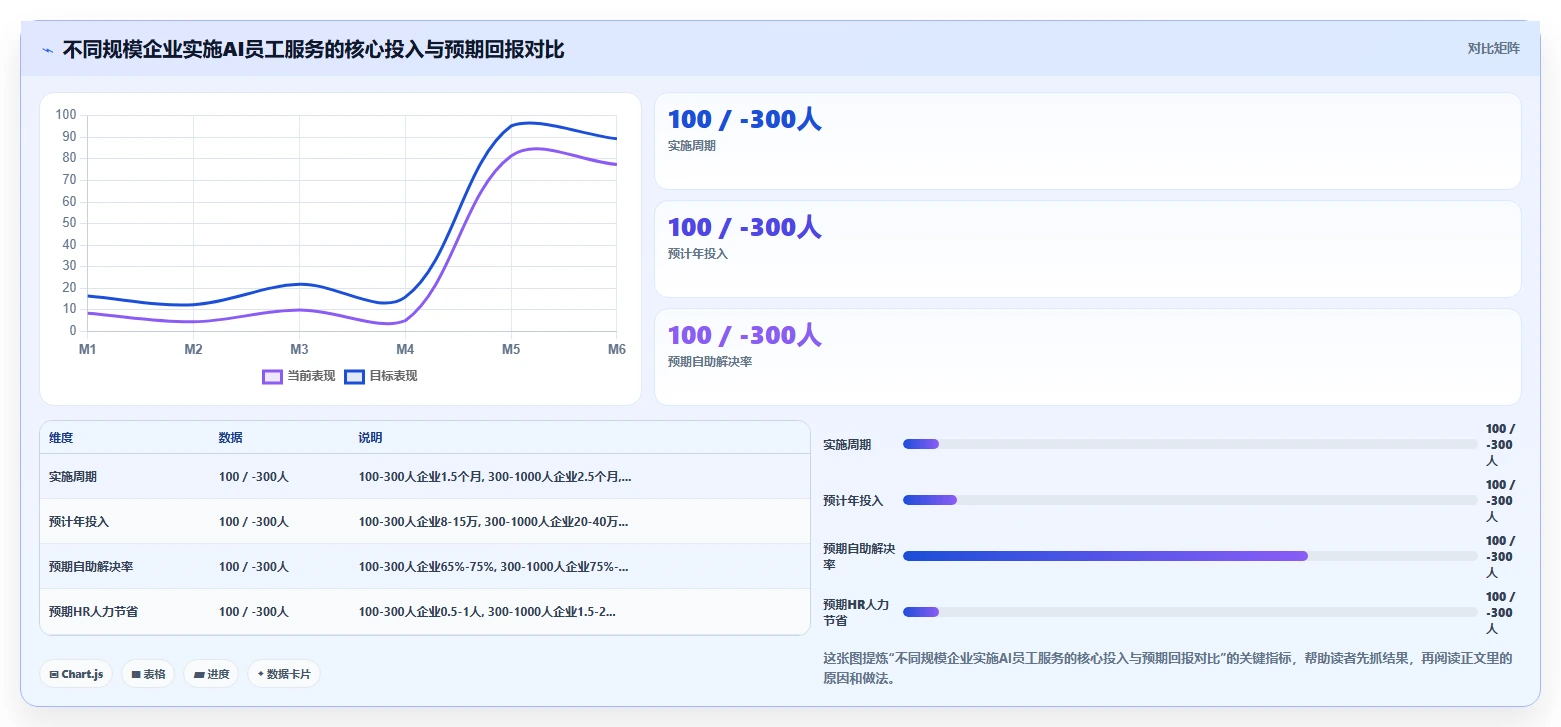Toggle the 当前表现 legend swatch
The height and width of the screenshot is (727, 1561).
click(x=272, y=376)
